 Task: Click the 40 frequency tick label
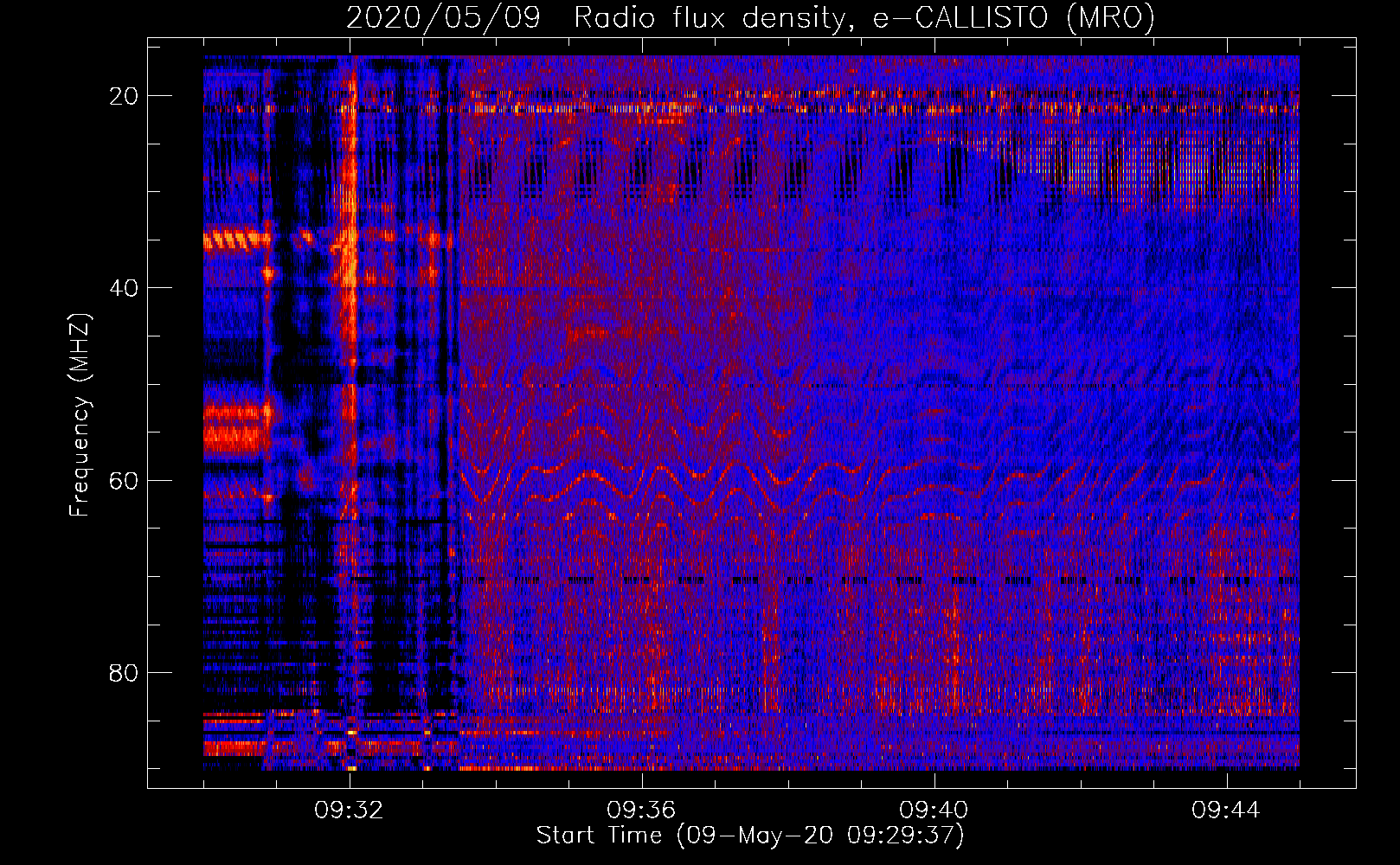125,288
